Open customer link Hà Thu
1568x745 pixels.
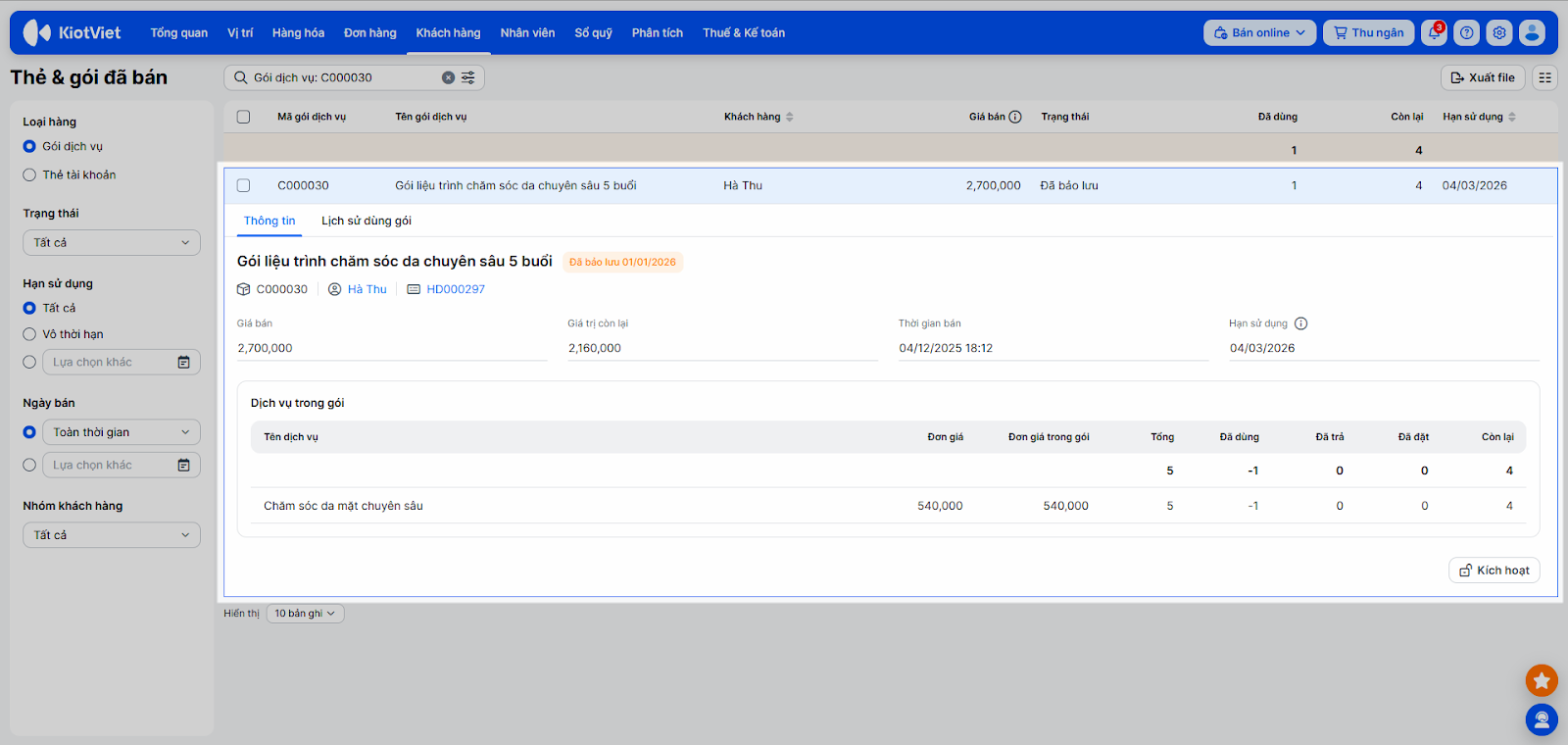tap(367, 289)
